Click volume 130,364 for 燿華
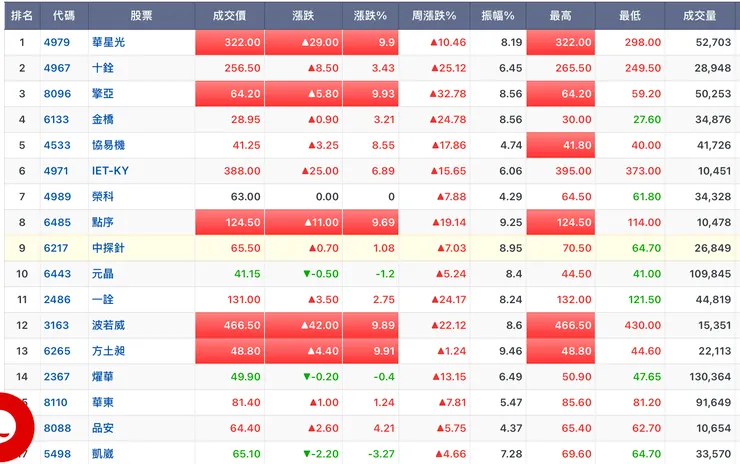This screenshot has width=740, height=464. click(710, 377)
